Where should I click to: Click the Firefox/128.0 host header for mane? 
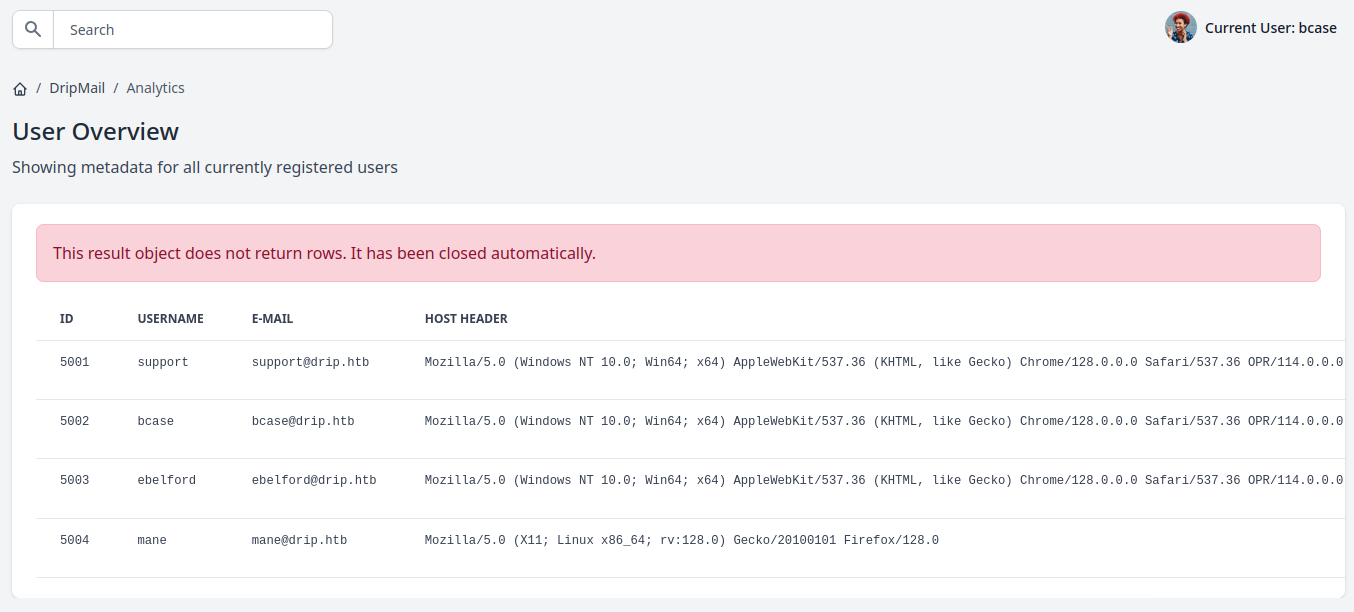coord(681,540)
